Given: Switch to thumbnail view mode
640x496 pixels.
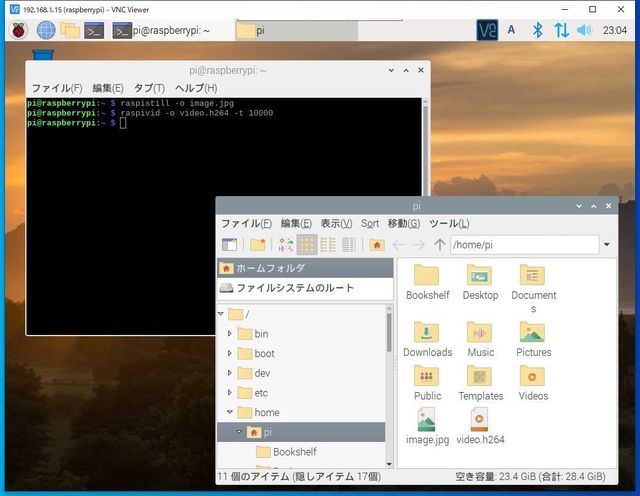Looking at the screenshot, I should click(x=328, y=245).
